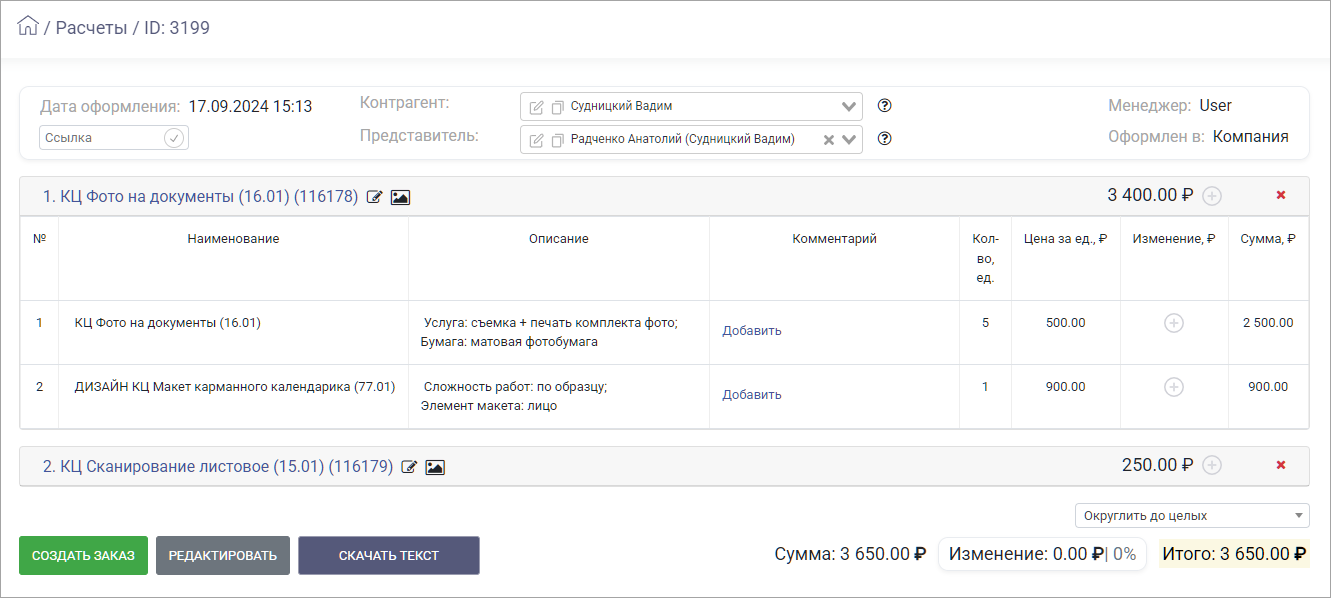The height and width of the screenshot is (598, 1331).
Task: Clear selected representative Радченко Анатолий
Action: pyautogui.click(x=828, y=140)
